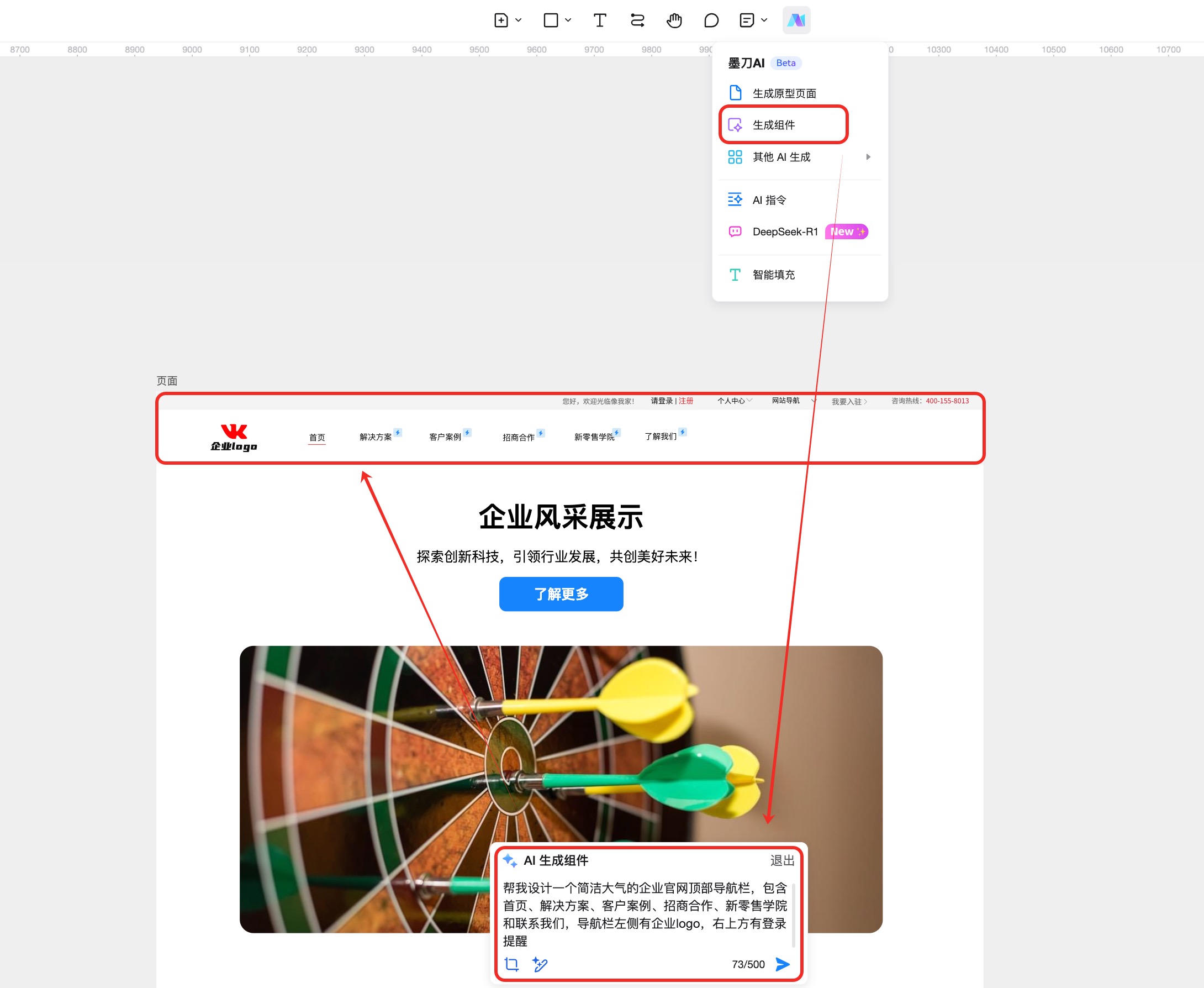Image resolution: width=1204 pixels, height=988 pixels.
Task: Send the AI prompt with the arrow button
Action: click(x=783, y=964)
